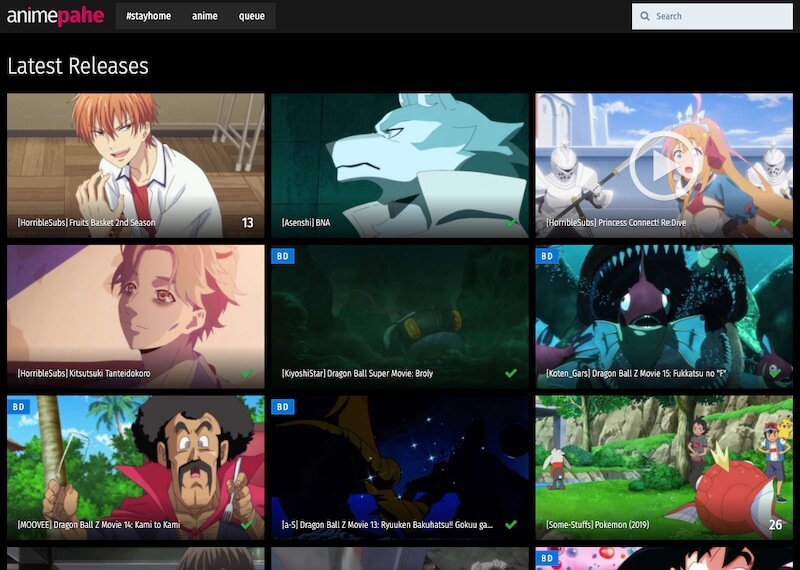Click the checkmark on Movie 15 card

coord(775,373)
